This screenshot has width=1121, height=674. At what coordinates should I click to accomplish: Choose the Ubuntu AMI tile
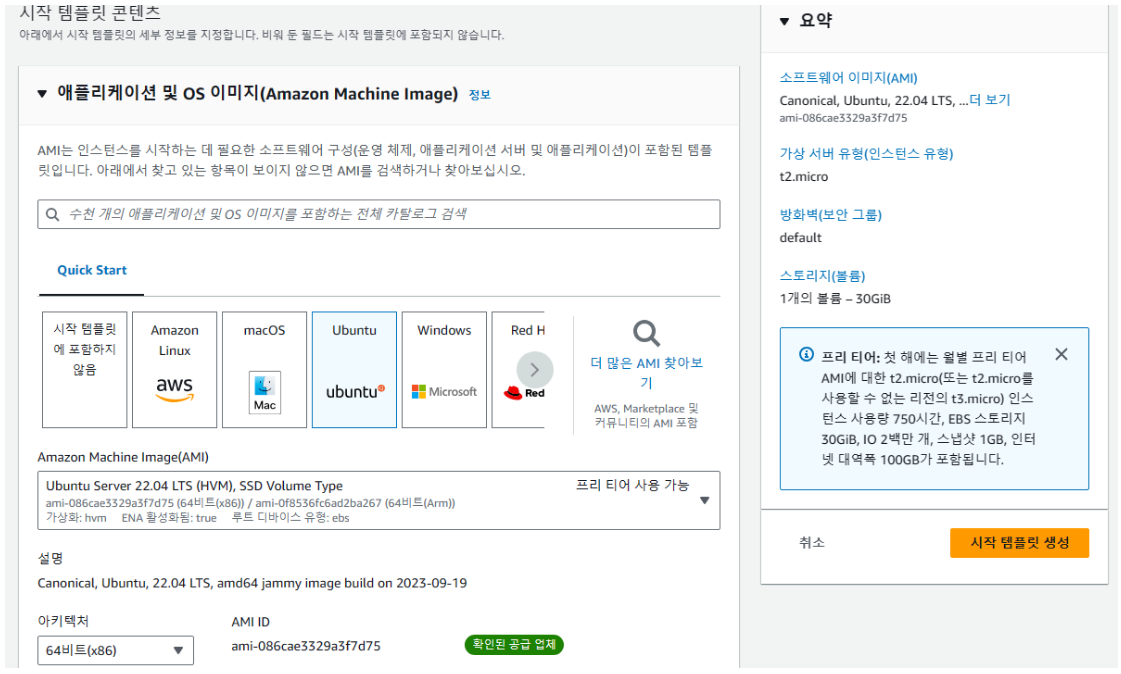[354, 370]
